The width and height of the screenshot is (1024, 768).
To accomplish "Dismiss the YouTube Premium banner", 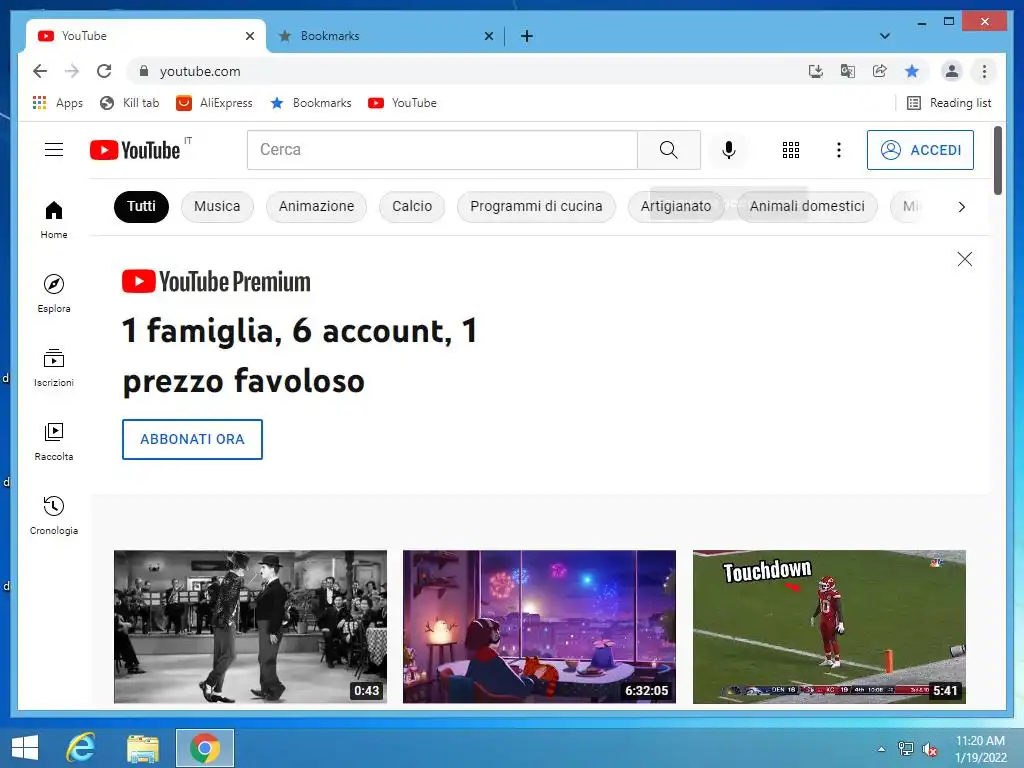I will 964,259.
